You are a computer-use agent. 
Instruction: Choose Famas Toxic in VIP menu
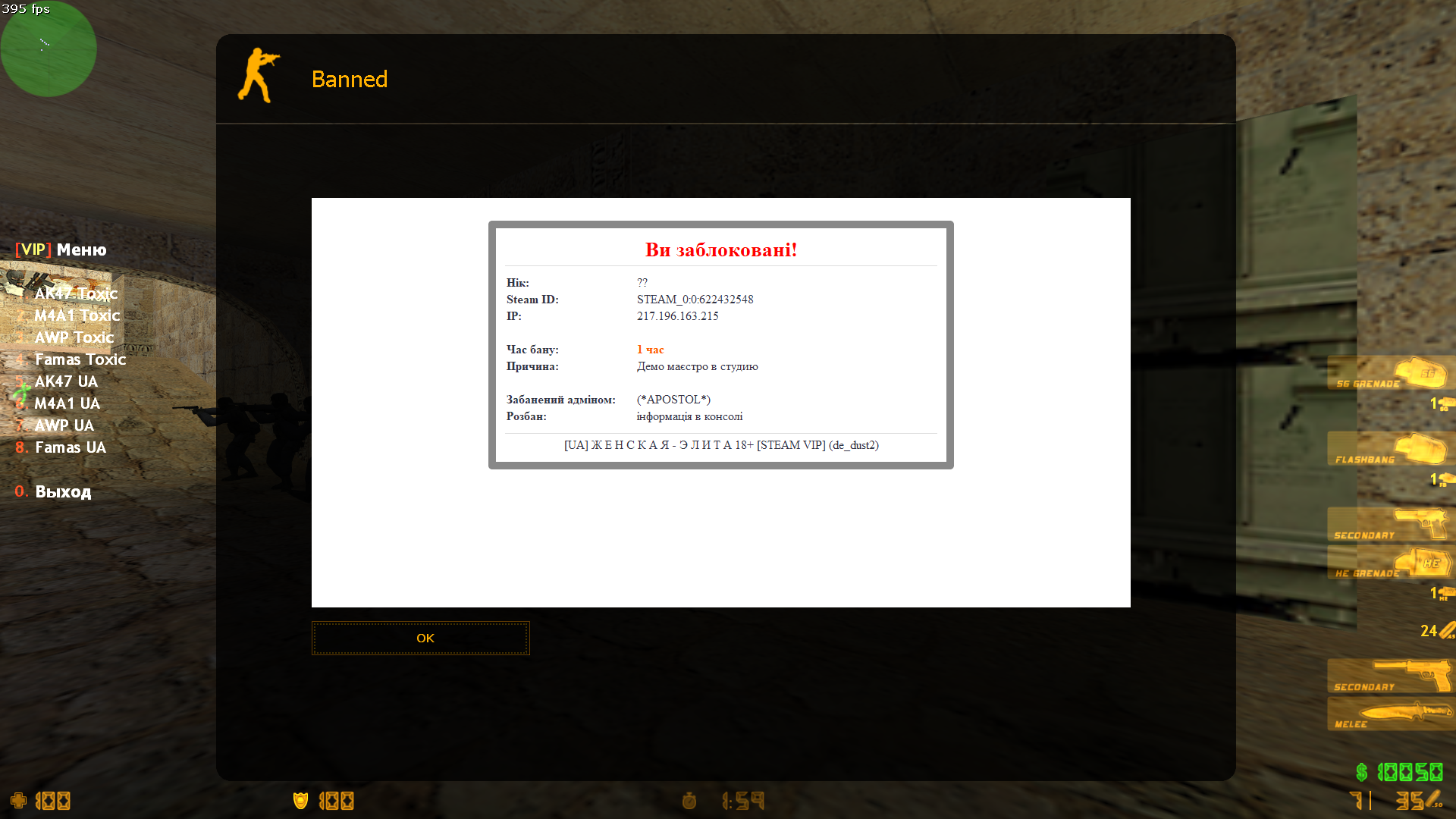click(x=80, y=359)
